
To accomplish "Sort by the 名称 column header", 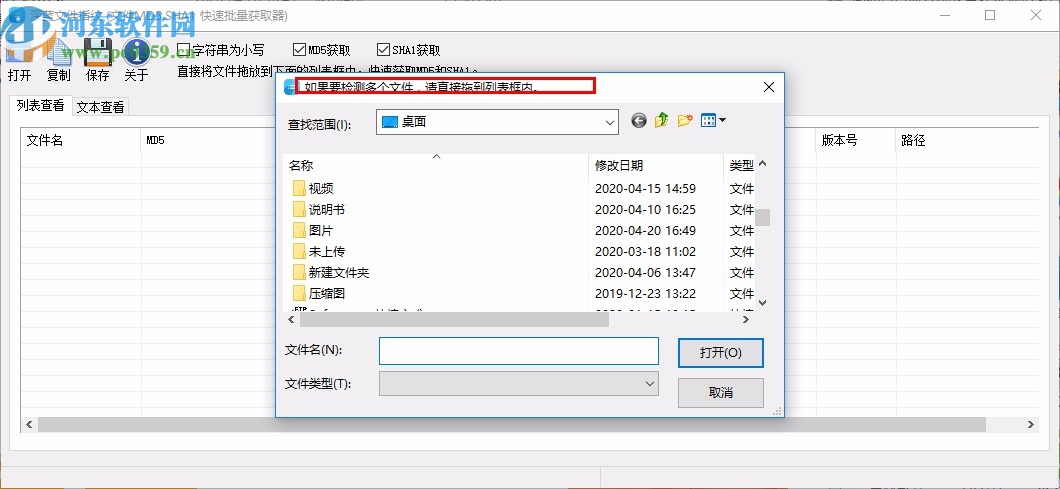I will click(436, 165).
